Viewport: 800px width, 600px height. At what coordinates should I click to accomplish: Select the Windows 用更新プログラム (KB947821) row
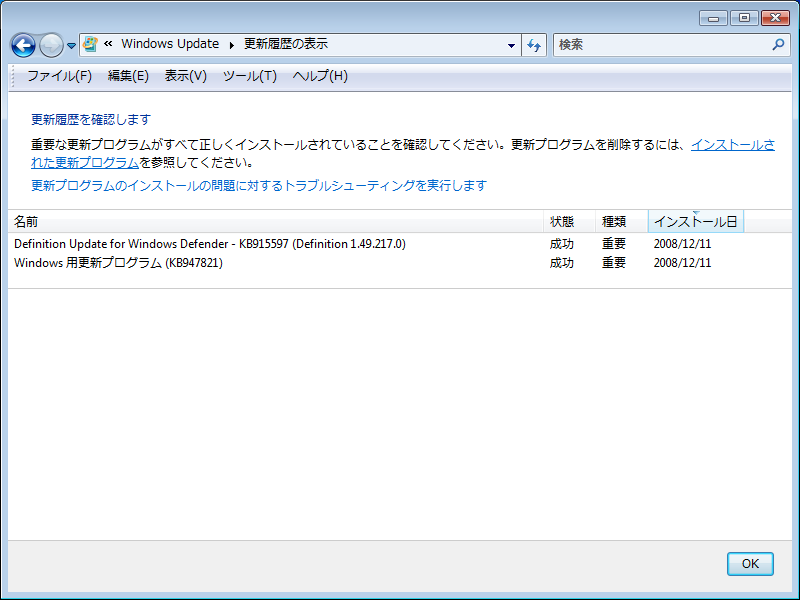[378, 263]
